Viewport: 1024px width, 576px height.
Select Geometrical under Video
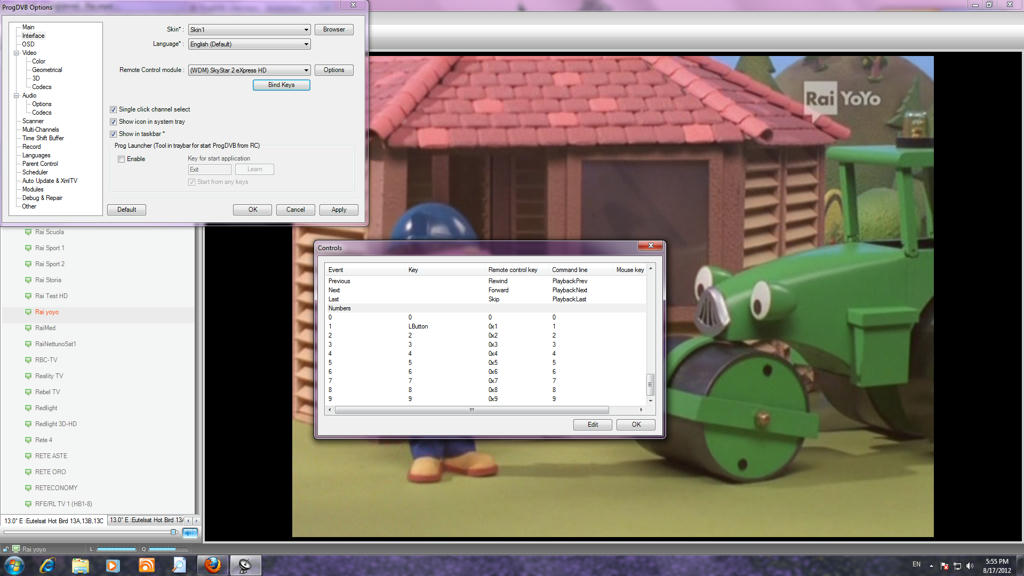pos(47,70)
